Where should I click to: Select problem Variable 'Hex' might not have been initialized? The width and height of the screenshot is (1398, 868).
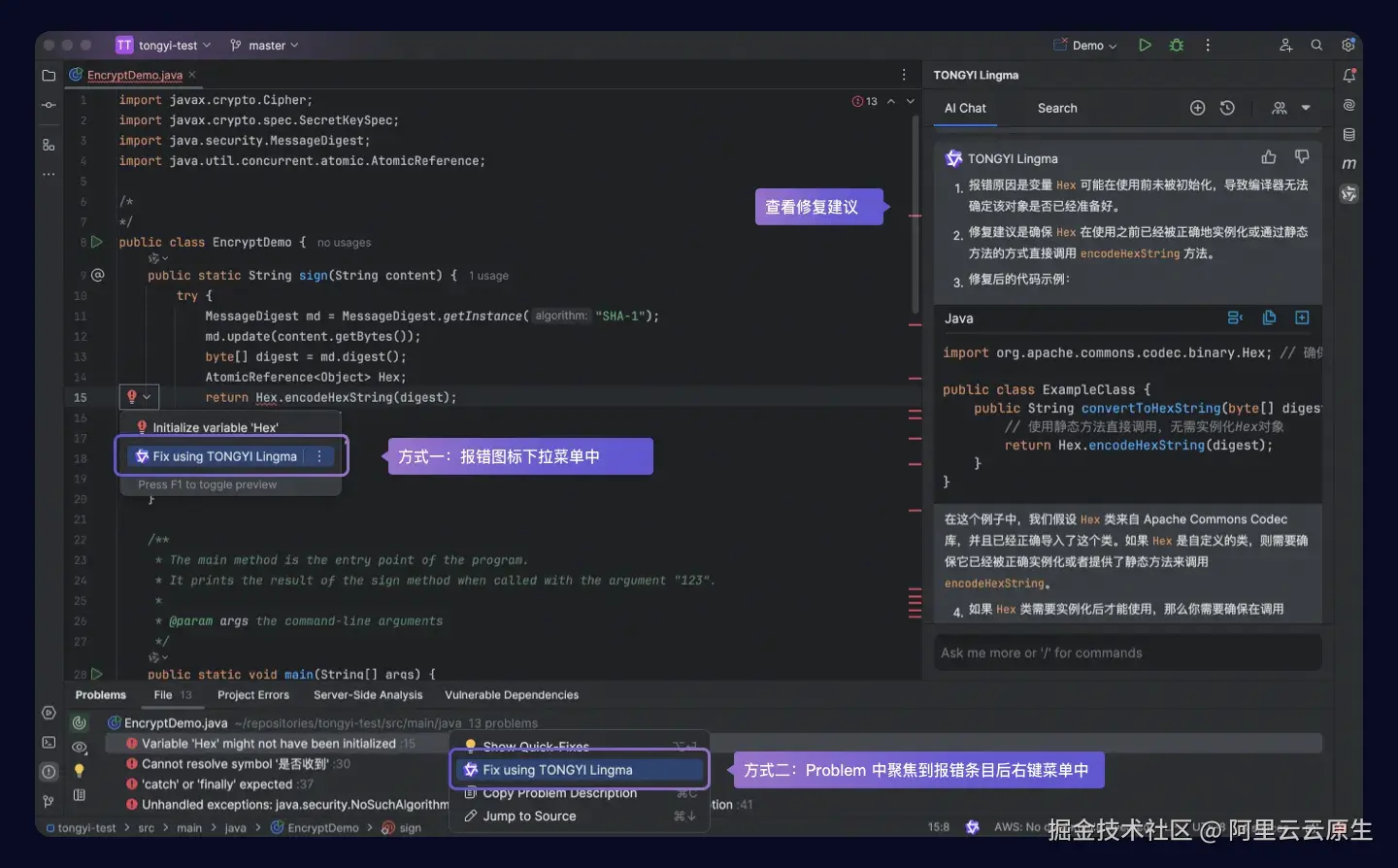point(269,744)
